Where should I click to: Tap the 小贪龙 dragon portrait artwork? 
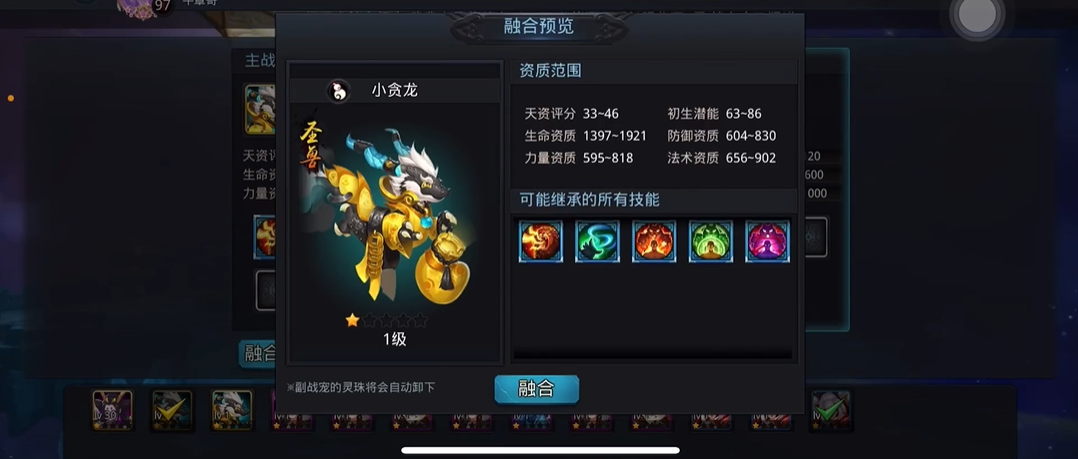point(392,215)
